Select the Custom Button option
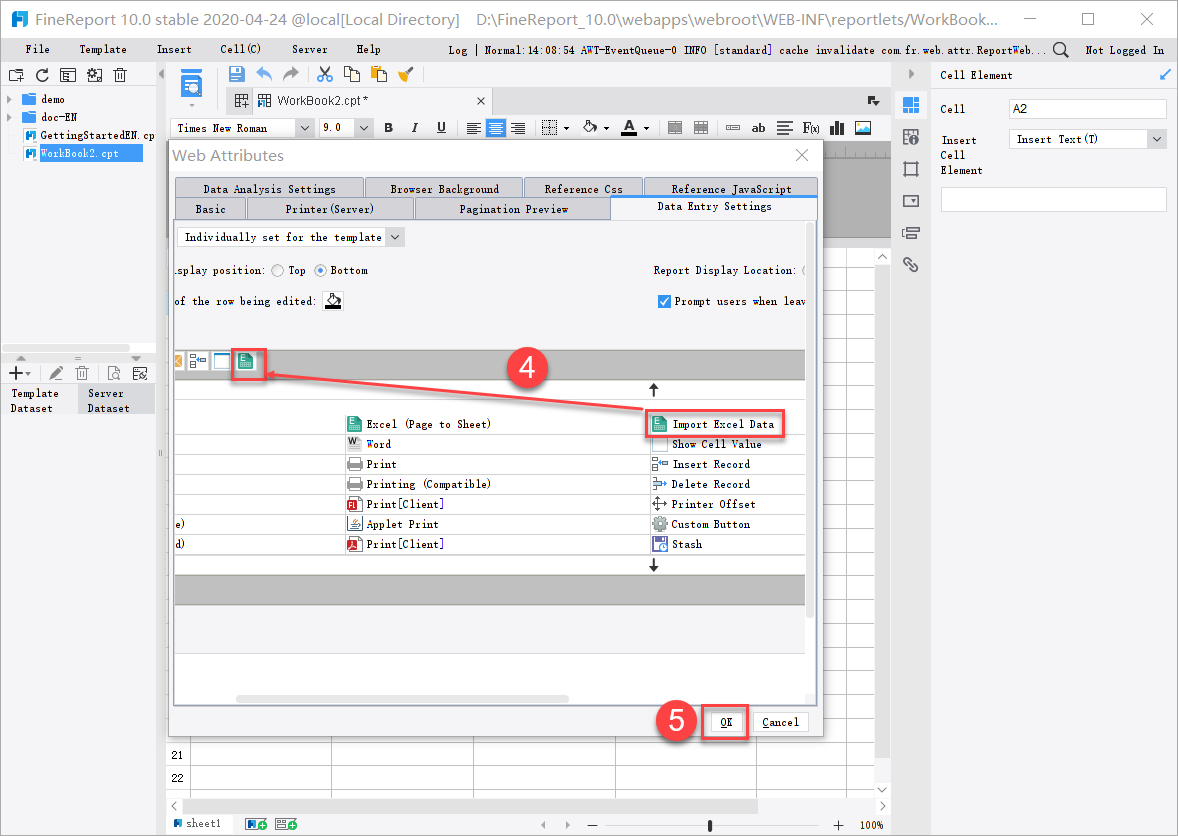Image resolution: width=1178 pixels, height=836 pixels. click(702, 524)
